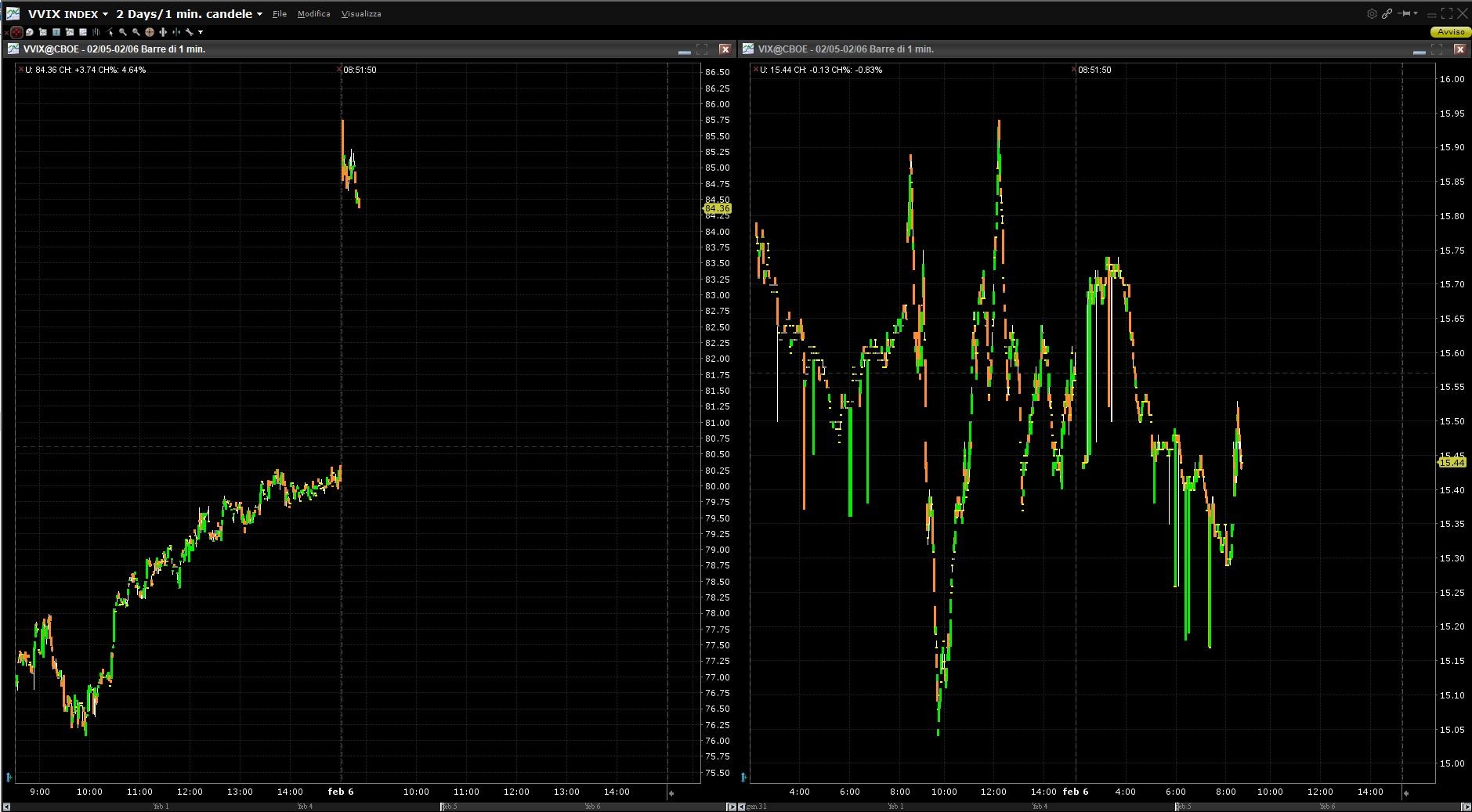Activate the red crosshair tool in toolbar
The height and width of the screenshot is (812, 1472).
coord(16,32)
